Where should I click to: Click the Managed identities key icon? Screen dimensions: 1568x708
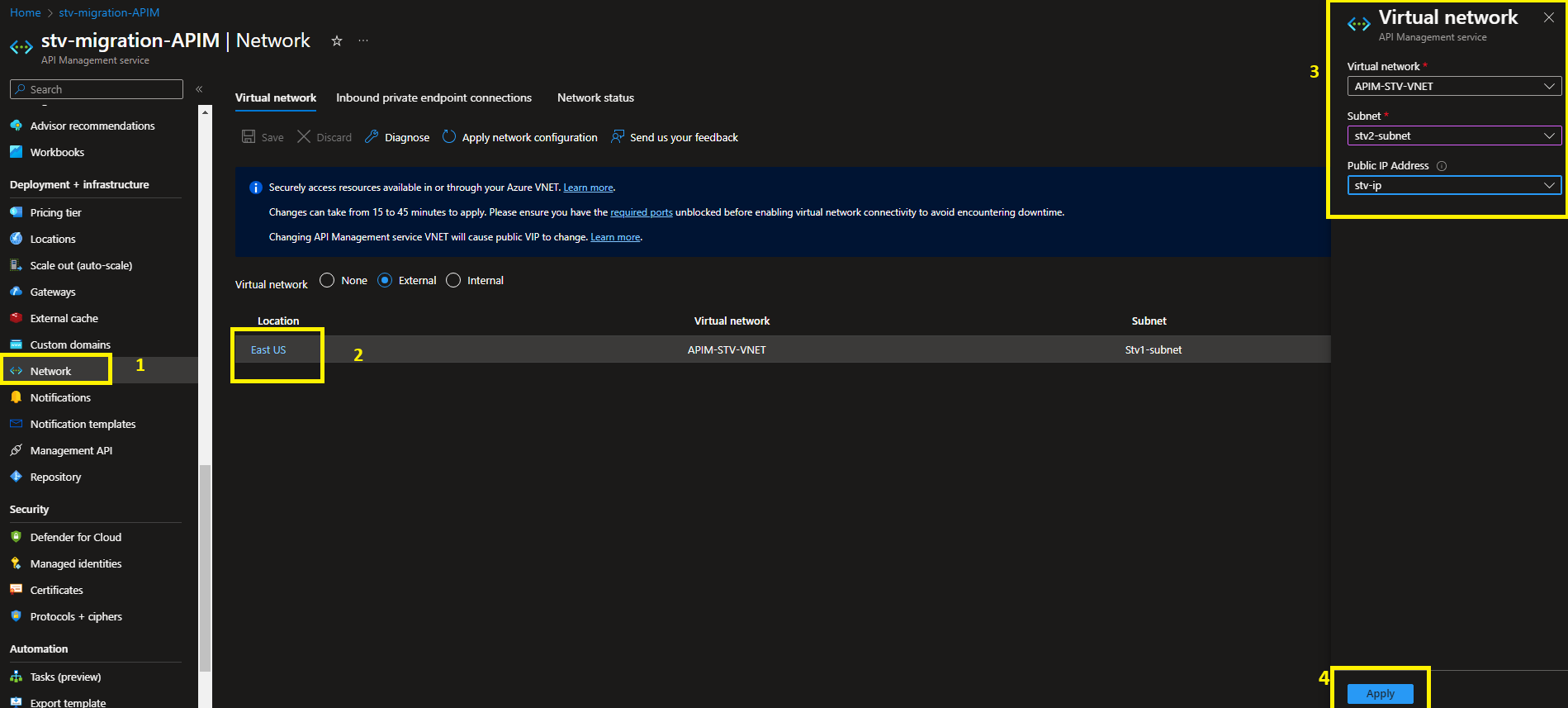click(16, 563)
